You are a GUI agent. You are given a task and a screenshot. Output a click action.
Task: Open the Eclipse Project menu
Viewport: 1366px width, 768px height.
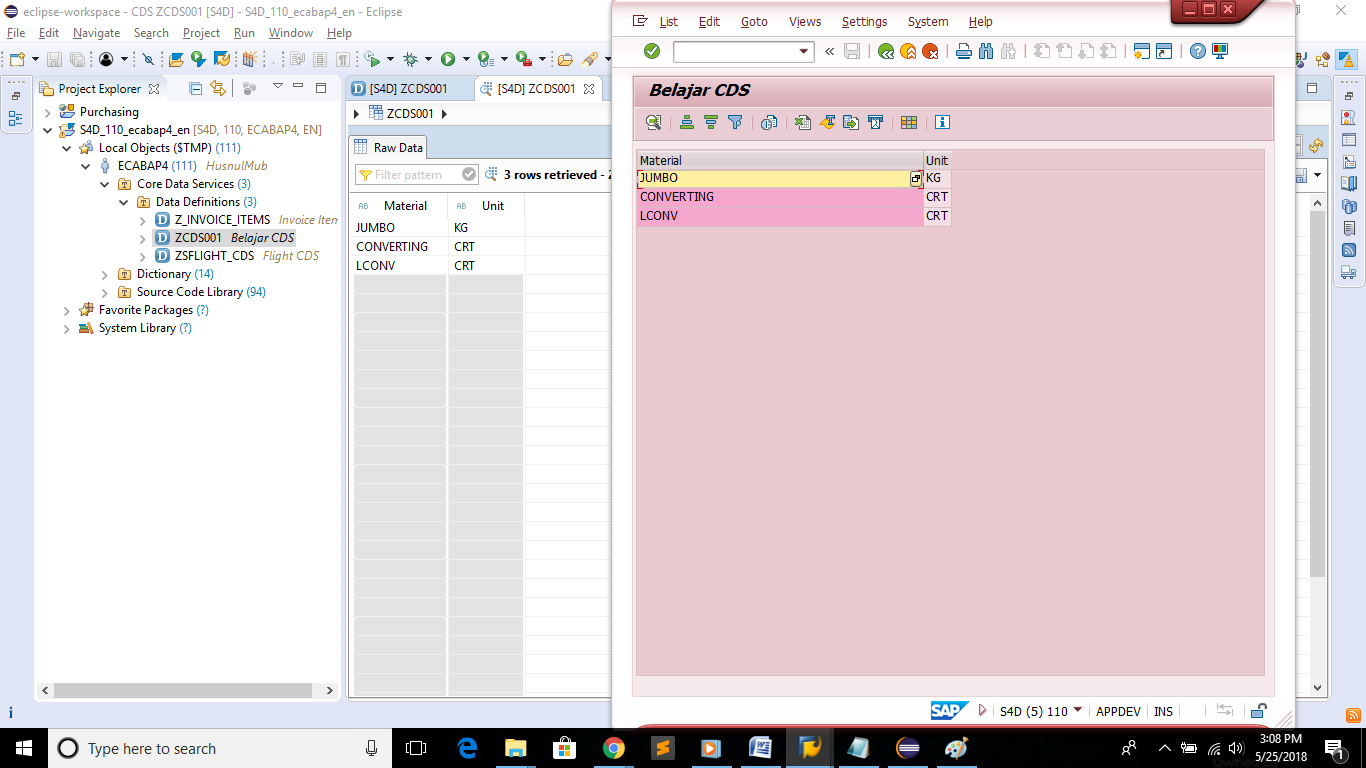201,33
